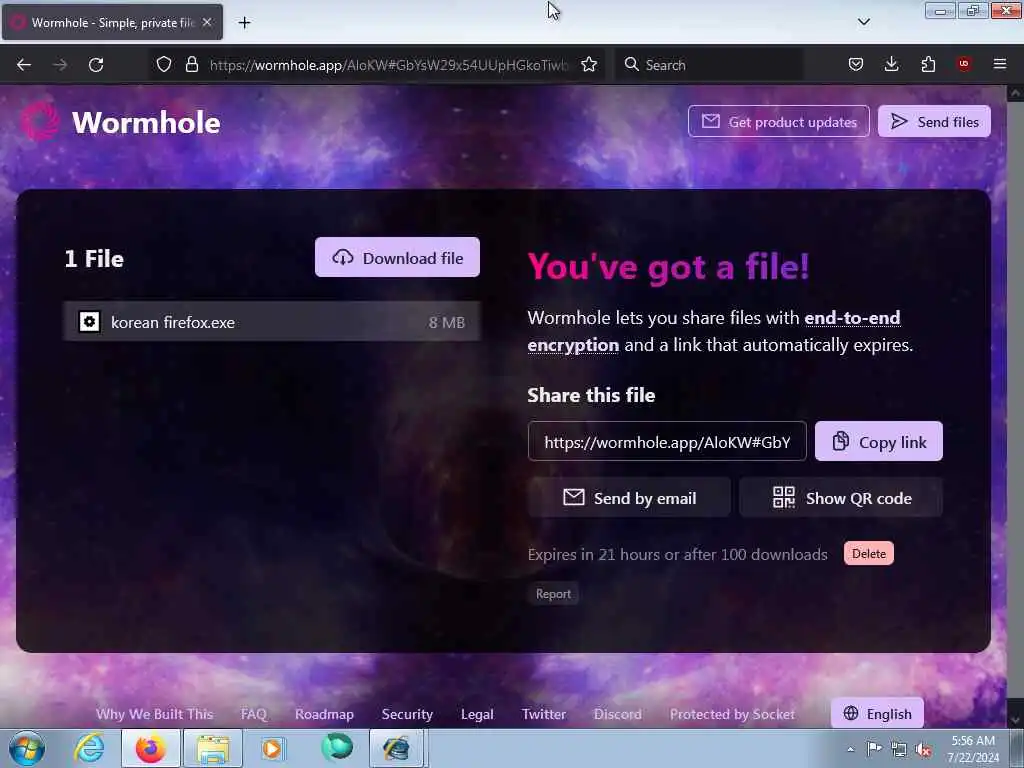Open the Firefox downloads arrow icon
The width and height of the screenshot is (1024, 768).
(x=891, y=64)
